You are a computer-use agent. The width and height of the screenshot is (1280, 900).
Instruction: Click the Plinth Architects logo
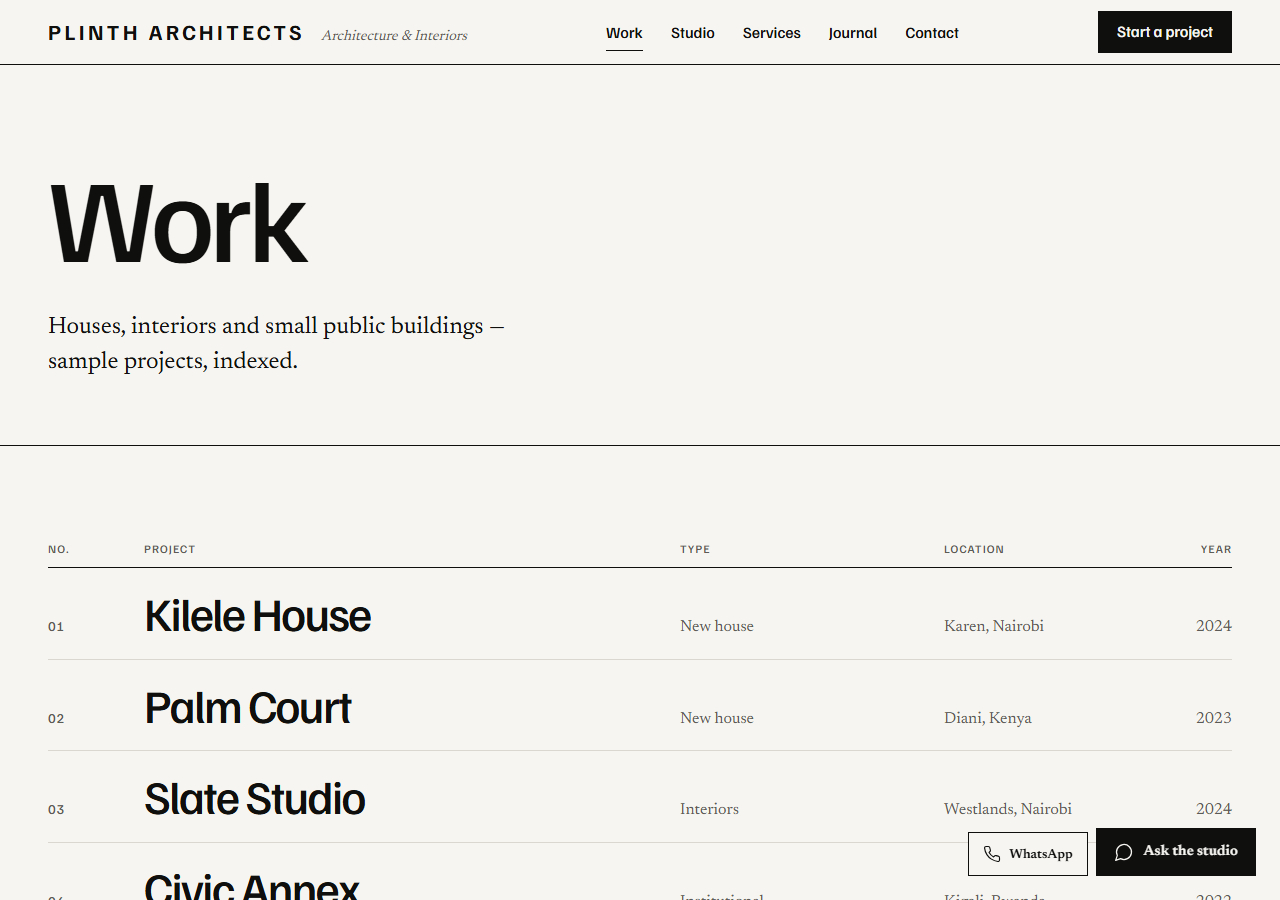tap(175, 33)
